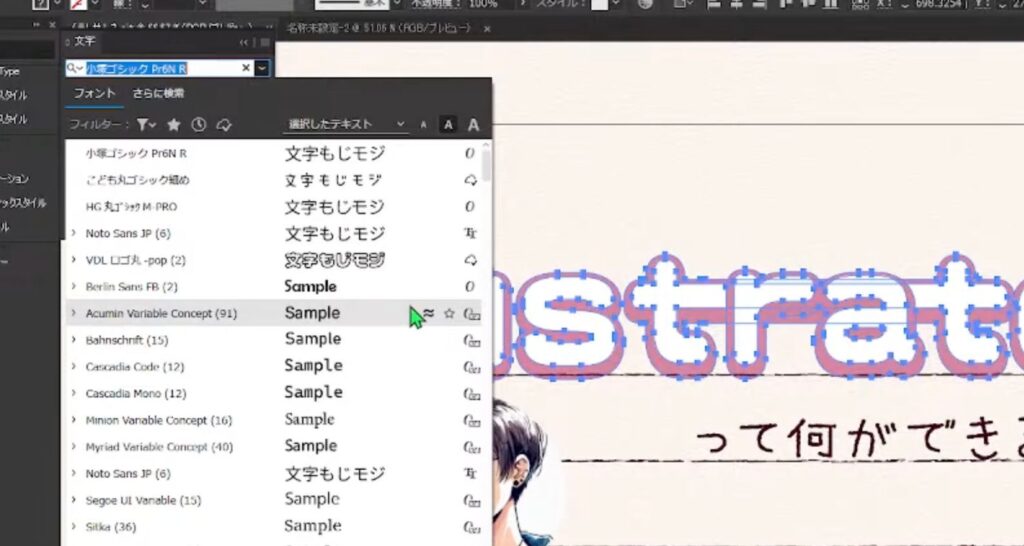Click variable font icon on Cascadia Code row
This screenshot has height=546, width=1024.
(x=472, y=367)
